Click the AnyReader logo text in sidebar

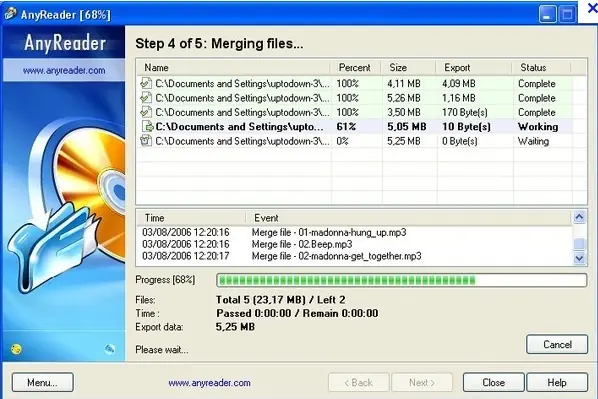point(65,43)
